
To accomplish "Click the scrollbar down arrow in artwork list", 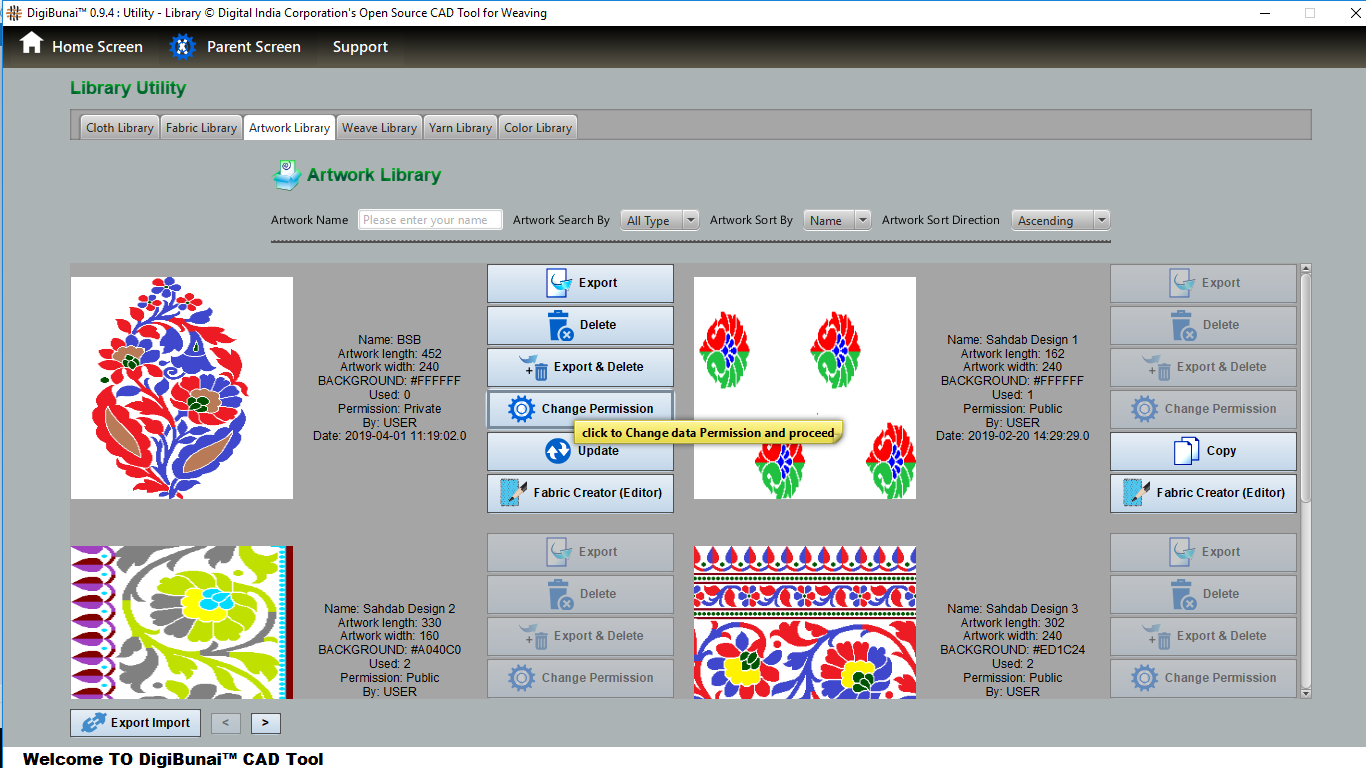I will coord(1305,692).
